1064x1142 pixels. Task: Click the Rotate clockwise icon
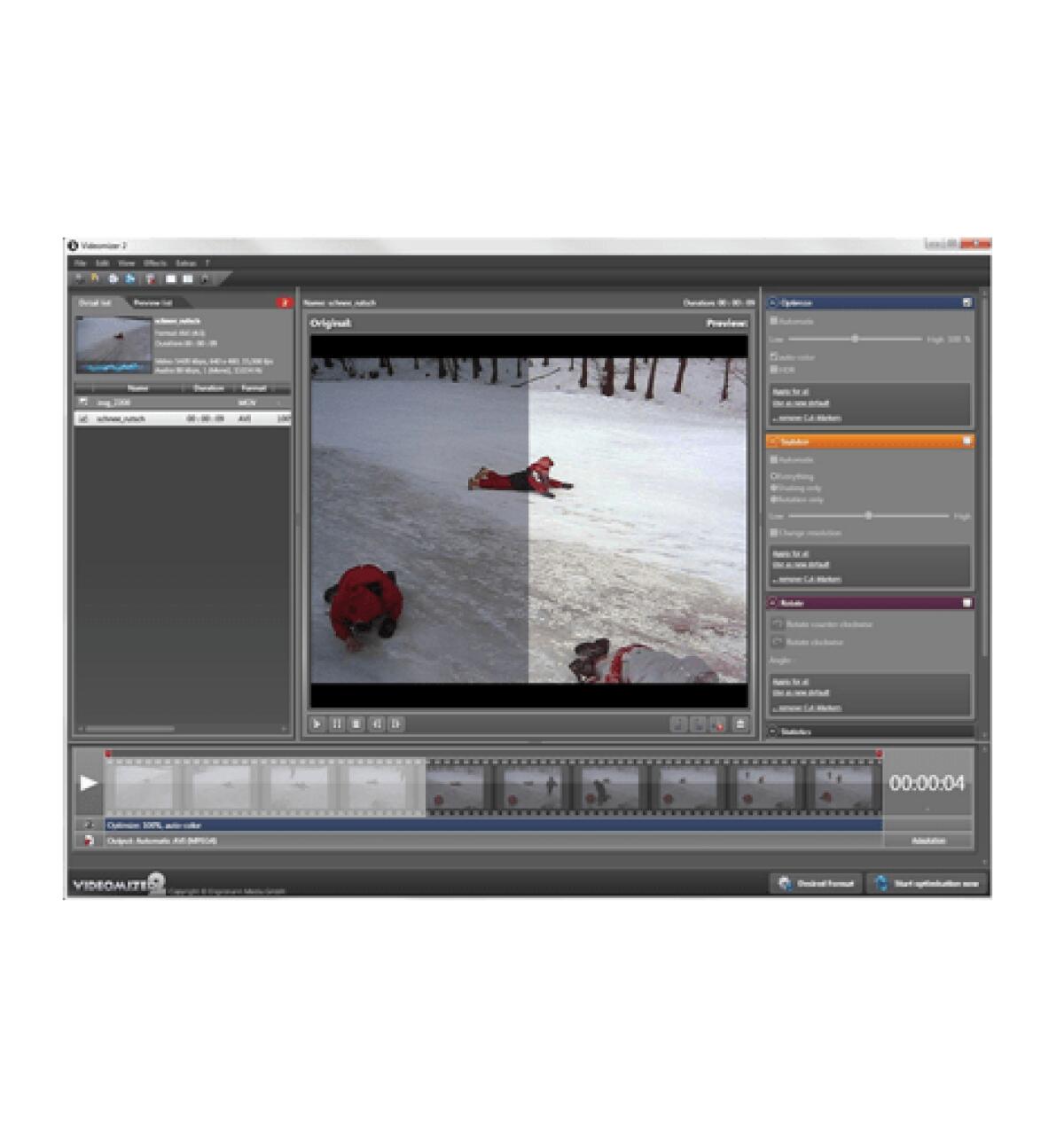pyautogui.click(x=777, y=642)
